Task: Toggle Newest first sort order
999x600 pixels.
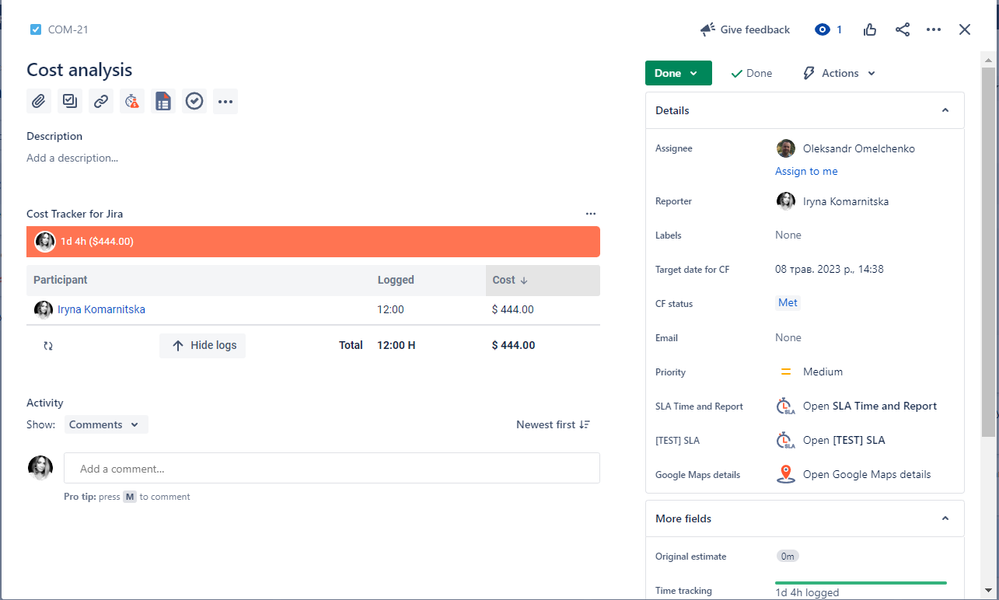Action: (x=553, y=425)
